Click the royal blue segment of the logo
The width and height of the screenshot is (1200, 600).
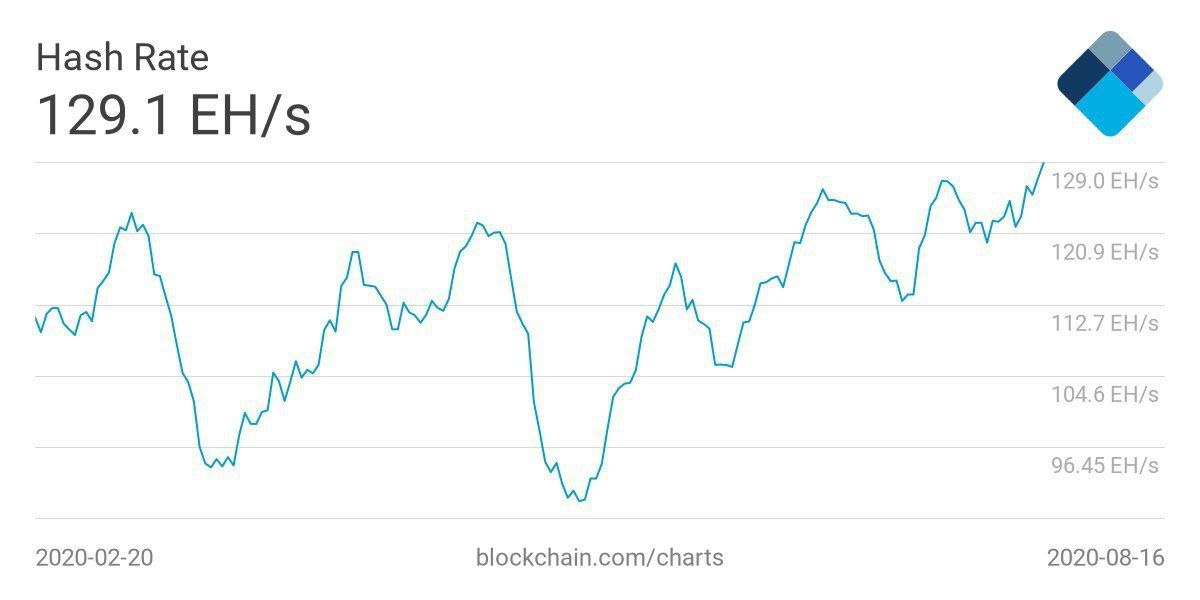[x=1133, y=68]
